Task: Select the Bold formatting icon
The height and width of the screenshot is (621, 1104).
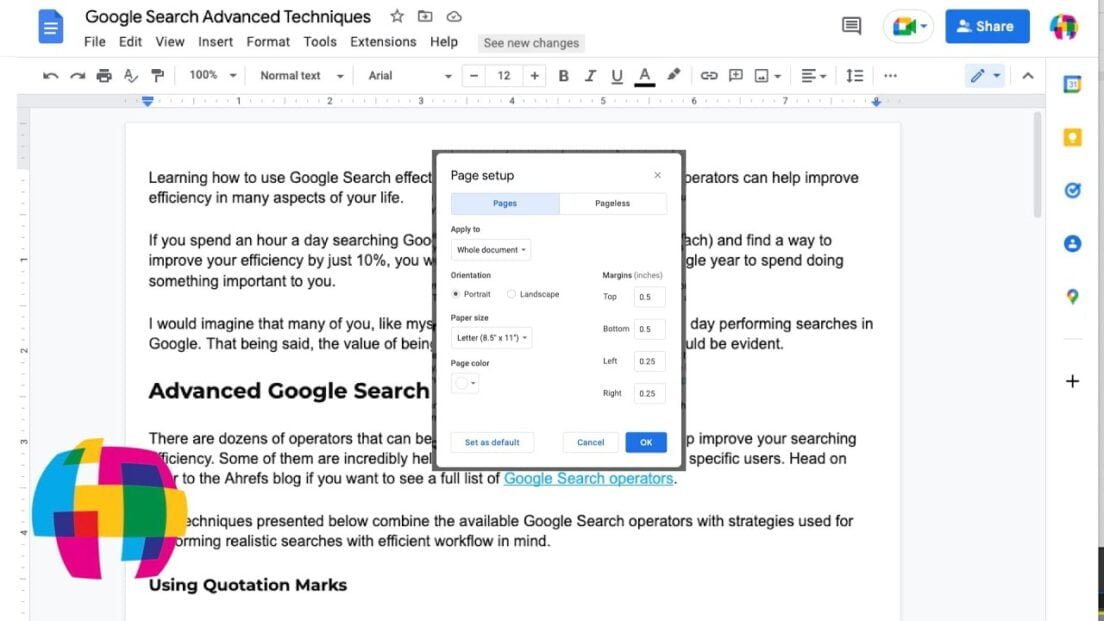Action: (563, 75)
